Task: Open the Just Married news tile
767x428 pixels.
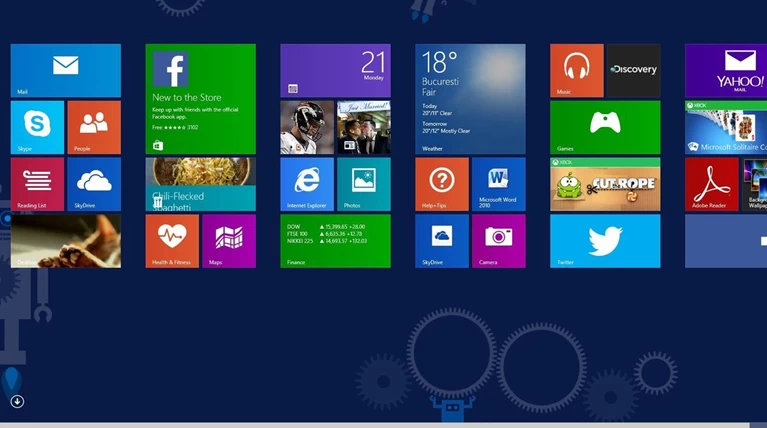Action: point(364,127)
